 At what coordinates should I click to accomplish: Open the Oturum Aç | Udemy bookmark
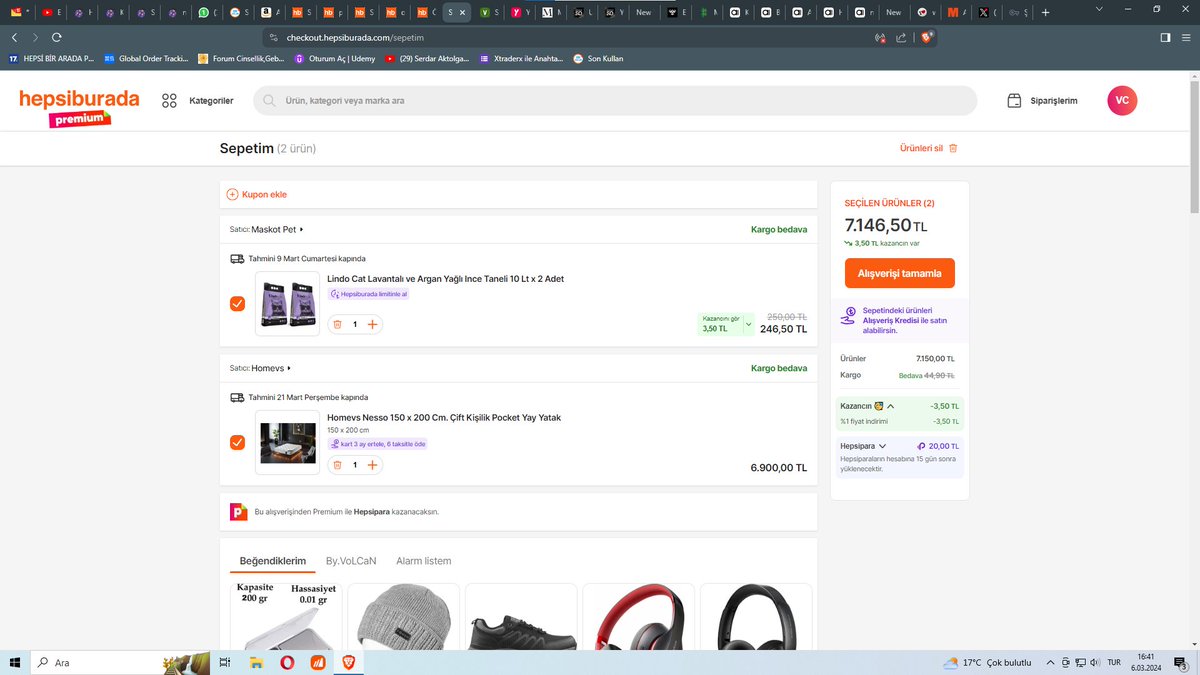pos(334,59)
